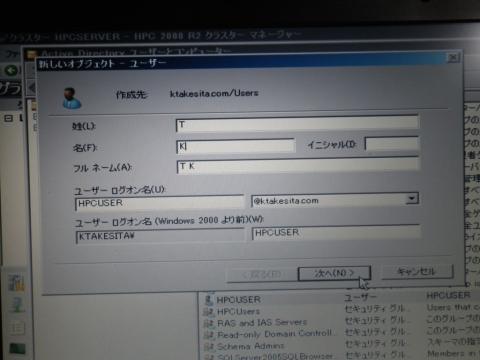
Task: Open the @ktakesita.com domain dropdown
Action: pyautogui.click(x=412, y=199)
